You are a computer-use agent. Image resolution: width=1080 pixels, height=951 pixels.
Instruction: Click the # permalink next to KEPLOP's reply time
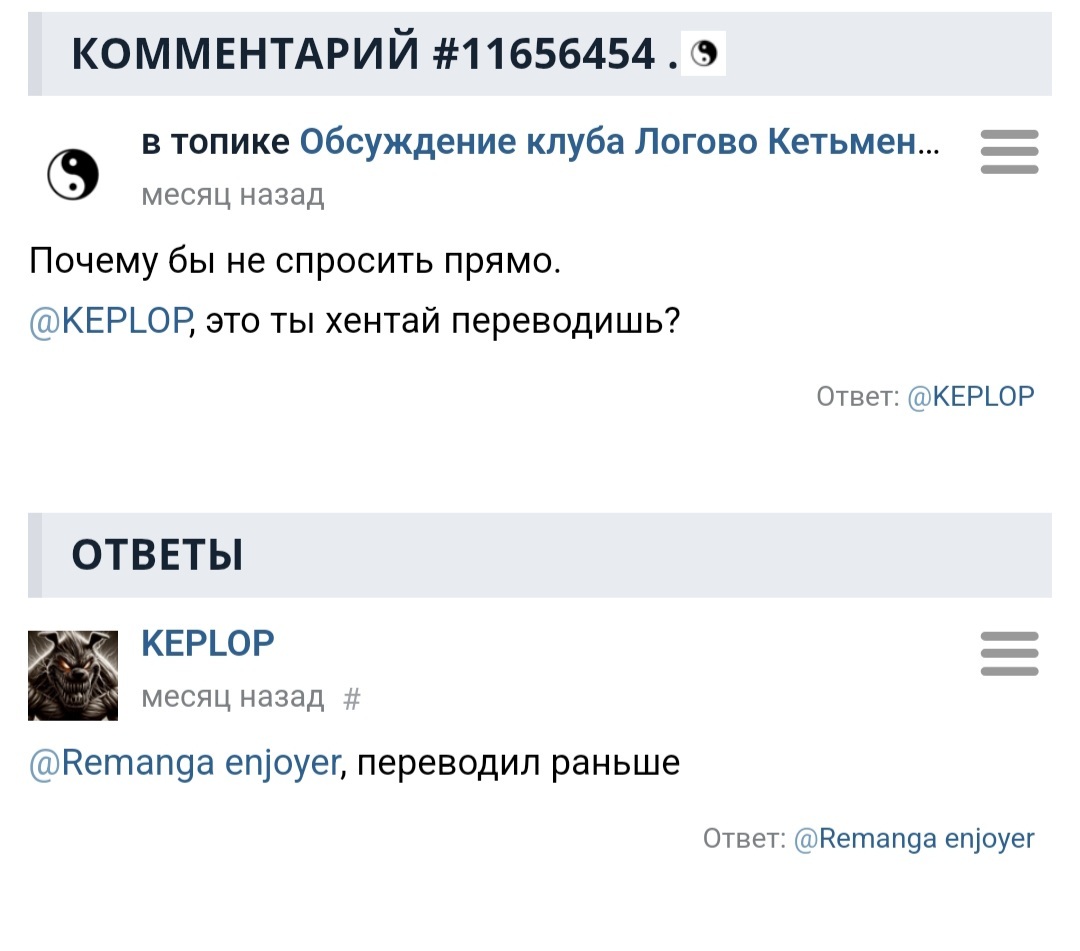(x=351, y=698)
